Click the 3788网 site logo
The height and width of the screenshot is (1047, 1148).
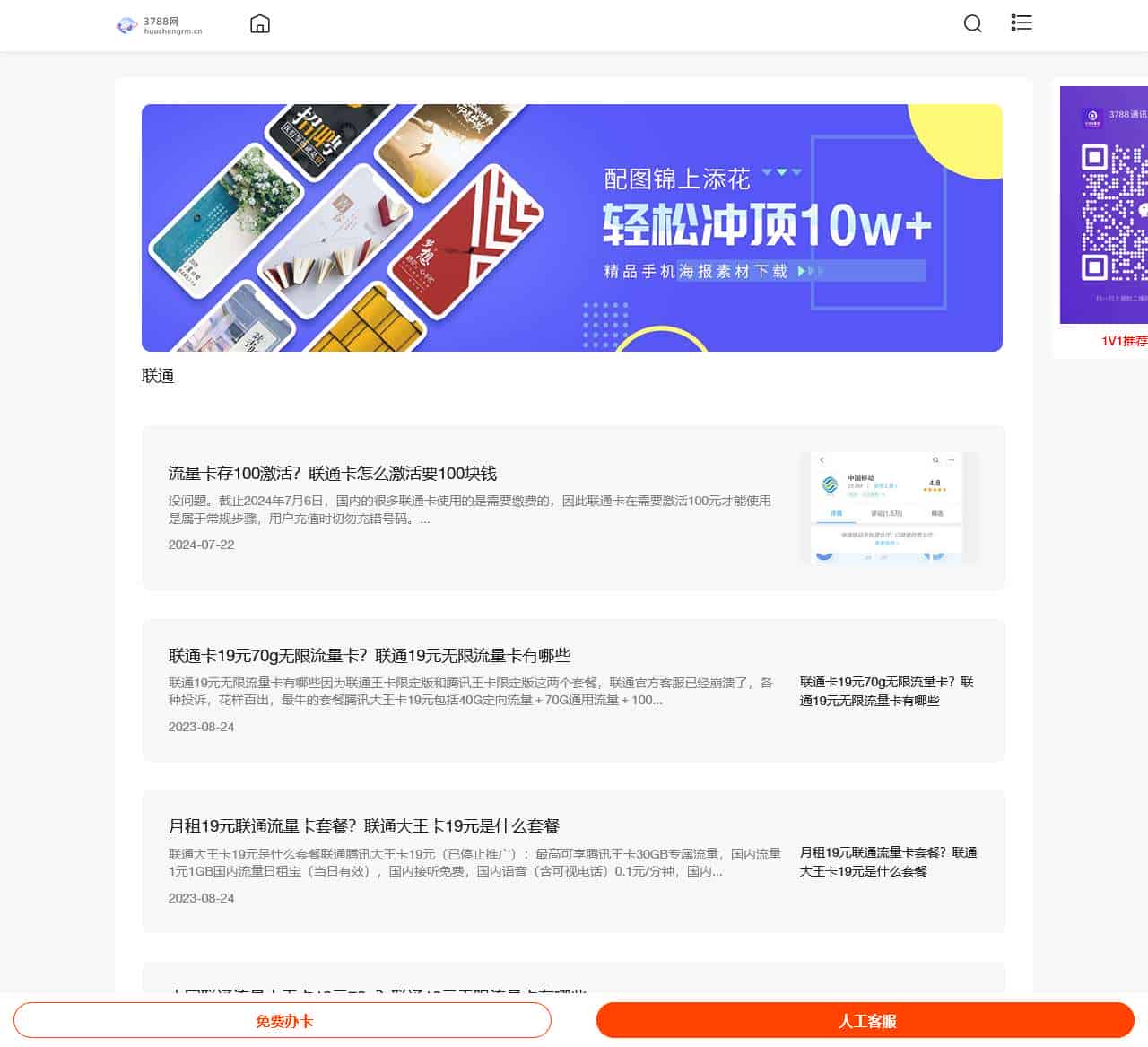(x=160, y=25)
